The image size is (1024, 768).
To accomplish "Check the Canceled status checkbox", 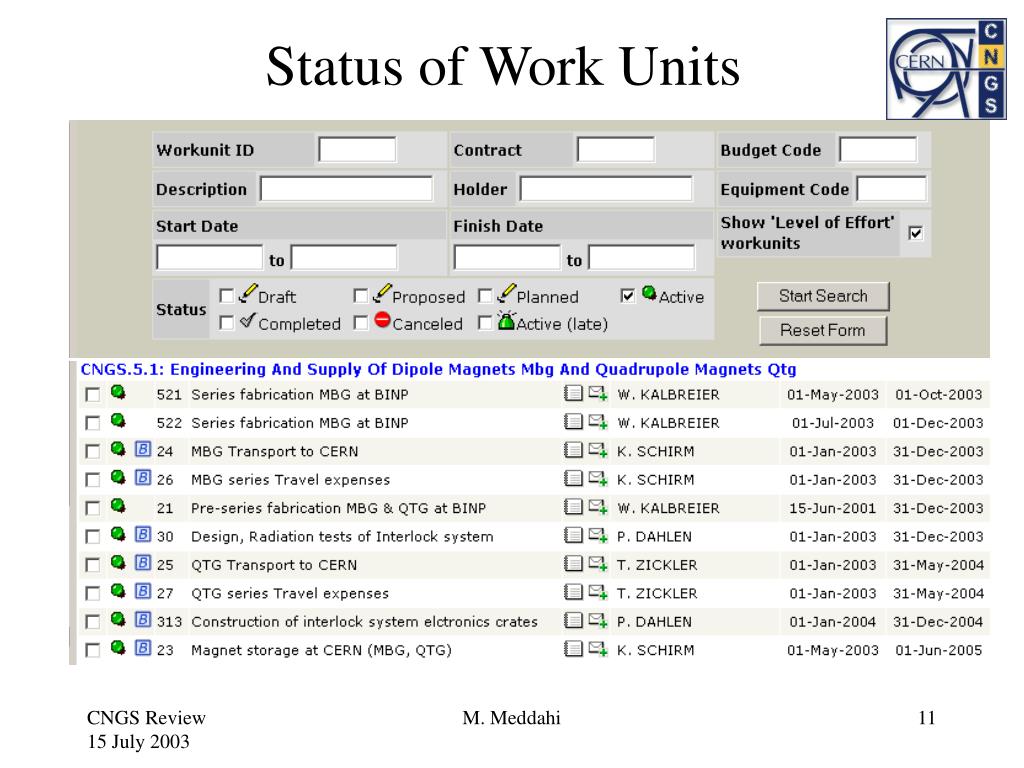I will coord(360,323).
